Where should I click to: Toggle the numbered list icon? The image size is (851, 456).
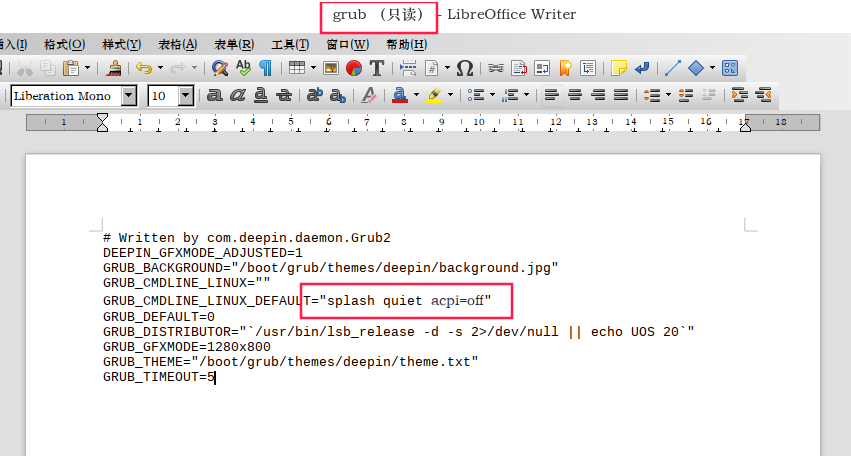point(510,96)
